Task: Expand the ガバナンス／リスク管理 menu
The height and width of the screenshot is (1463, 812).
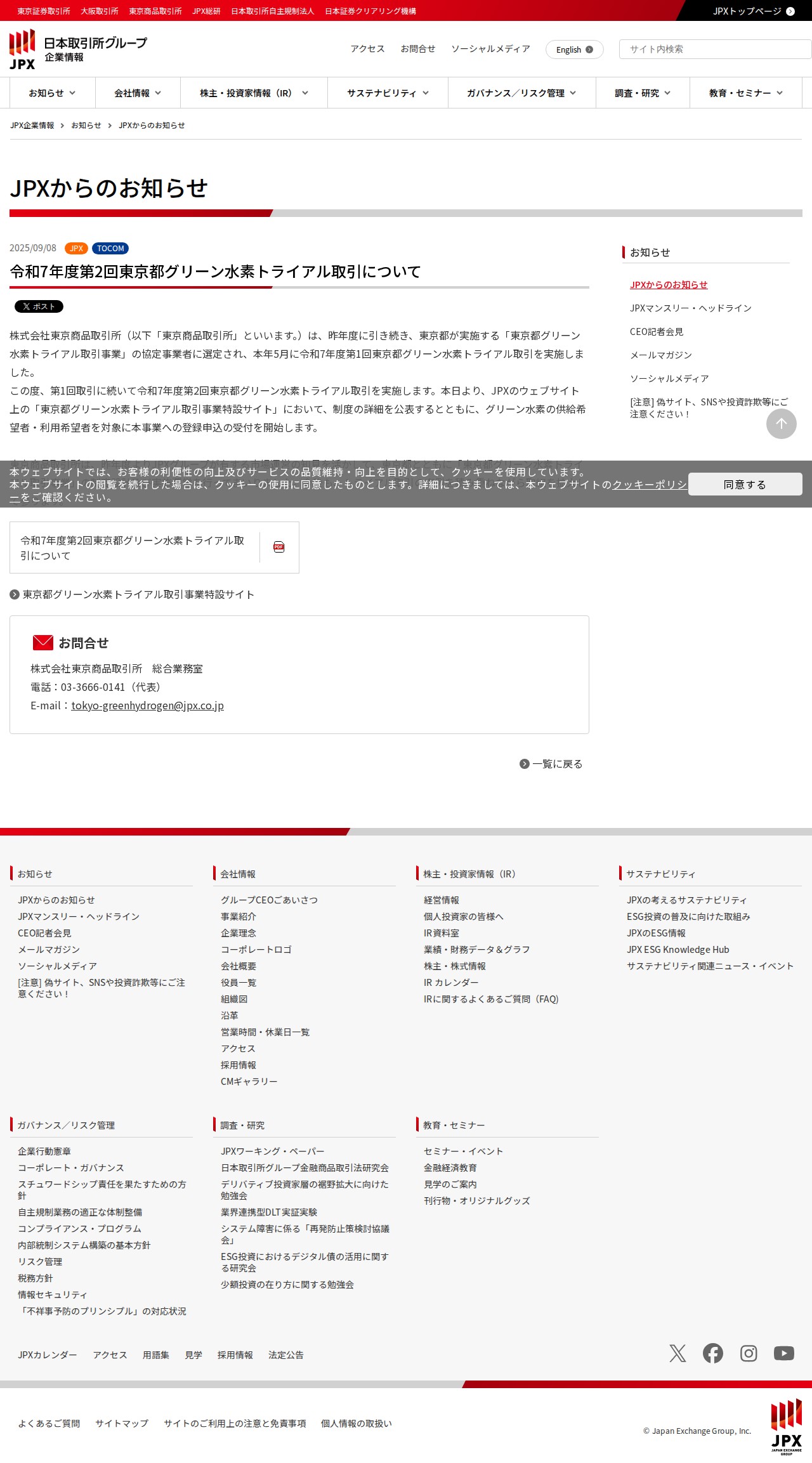Action: 521,93
